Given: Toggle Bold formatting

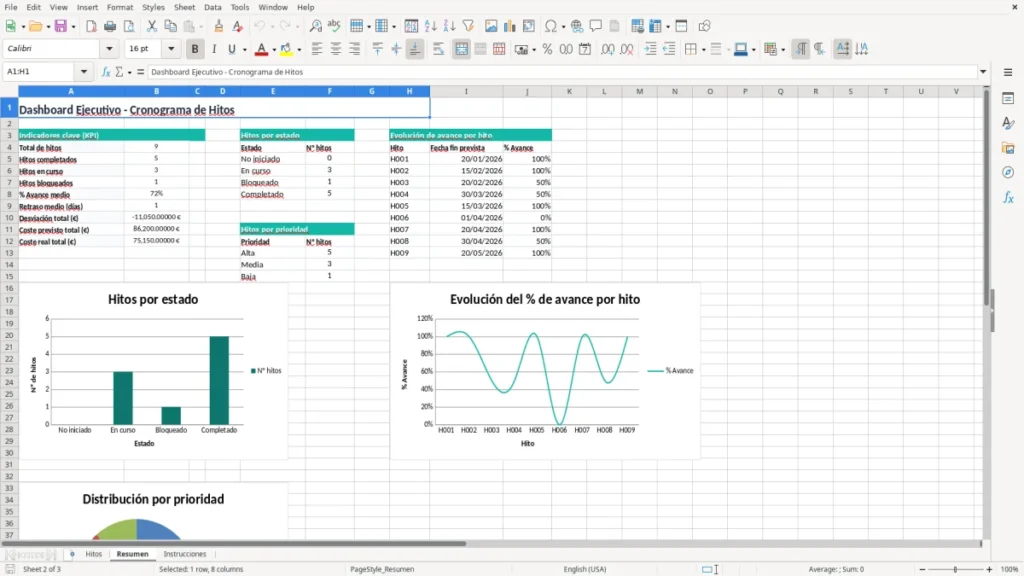Looking at the screenshot, I should (195, 49).
